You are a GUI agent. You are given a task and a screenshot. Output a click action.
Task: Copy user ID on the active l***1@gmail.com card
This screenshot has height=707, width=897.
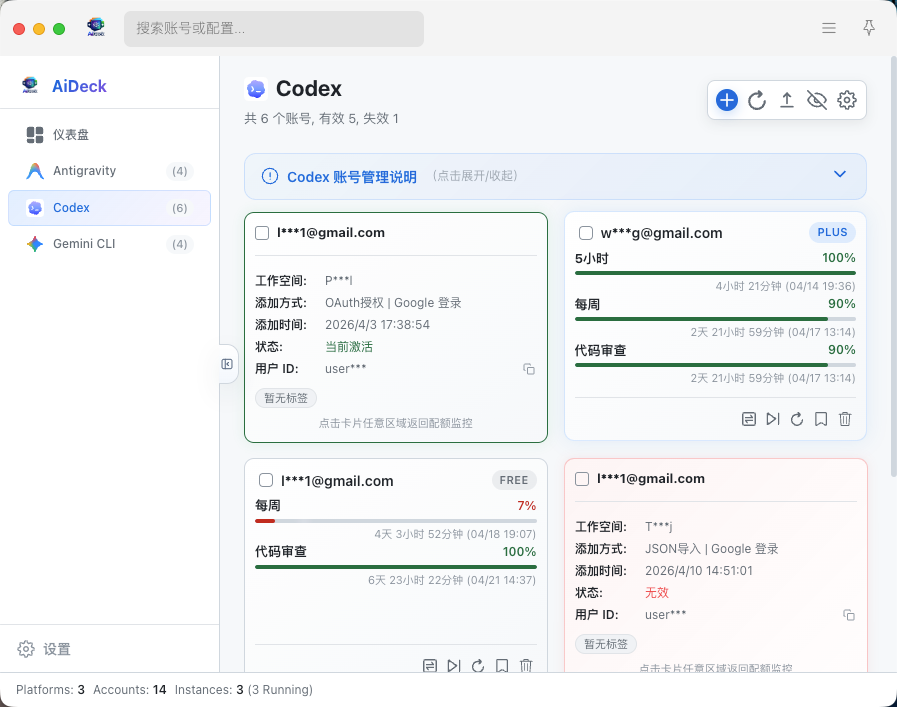tap(529, 369)
